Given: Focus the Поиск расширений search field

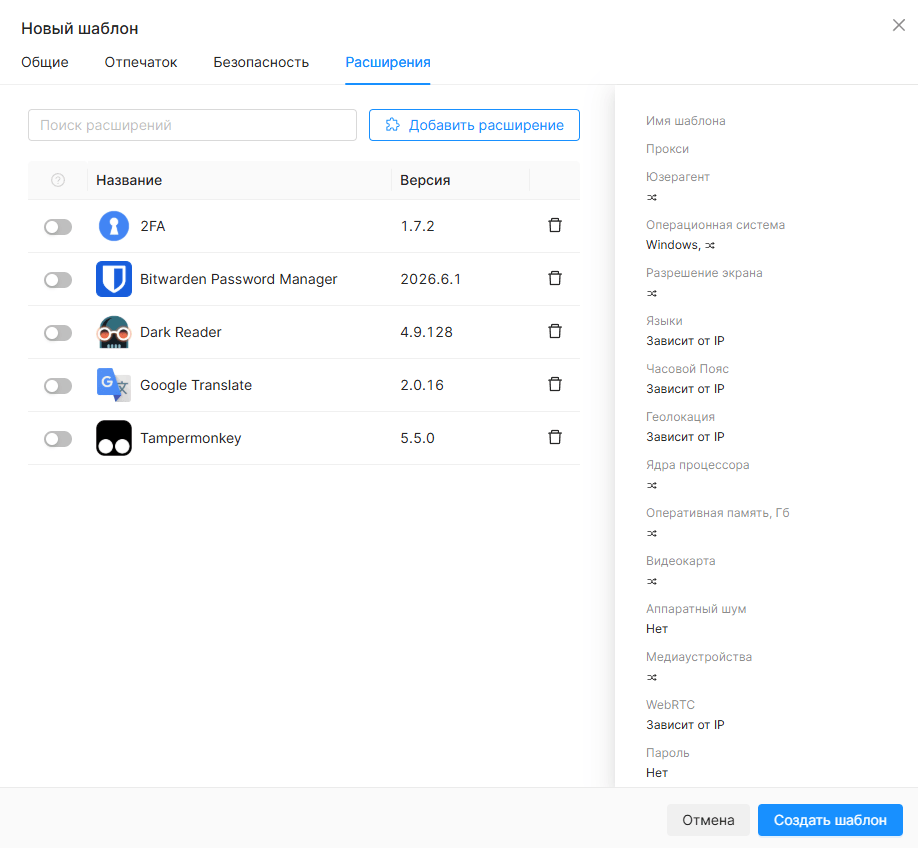Looking at the screenshot, I should 192,125.
